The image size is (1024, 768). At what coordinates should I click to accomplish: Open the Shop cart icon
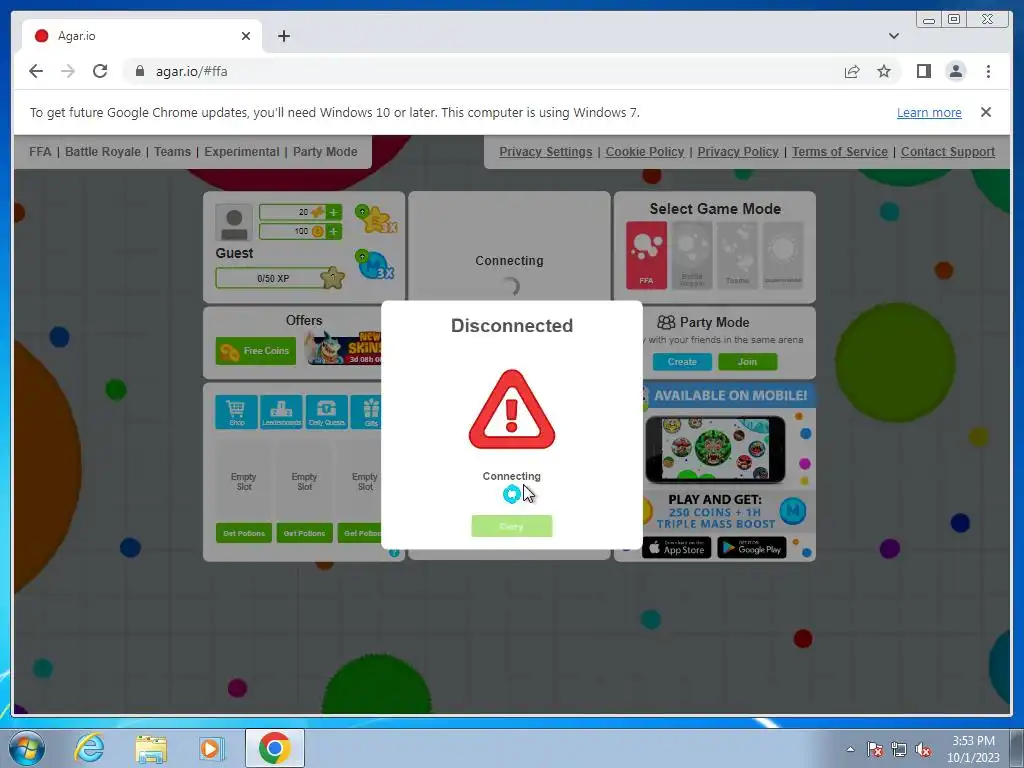(x=236, y=412)
